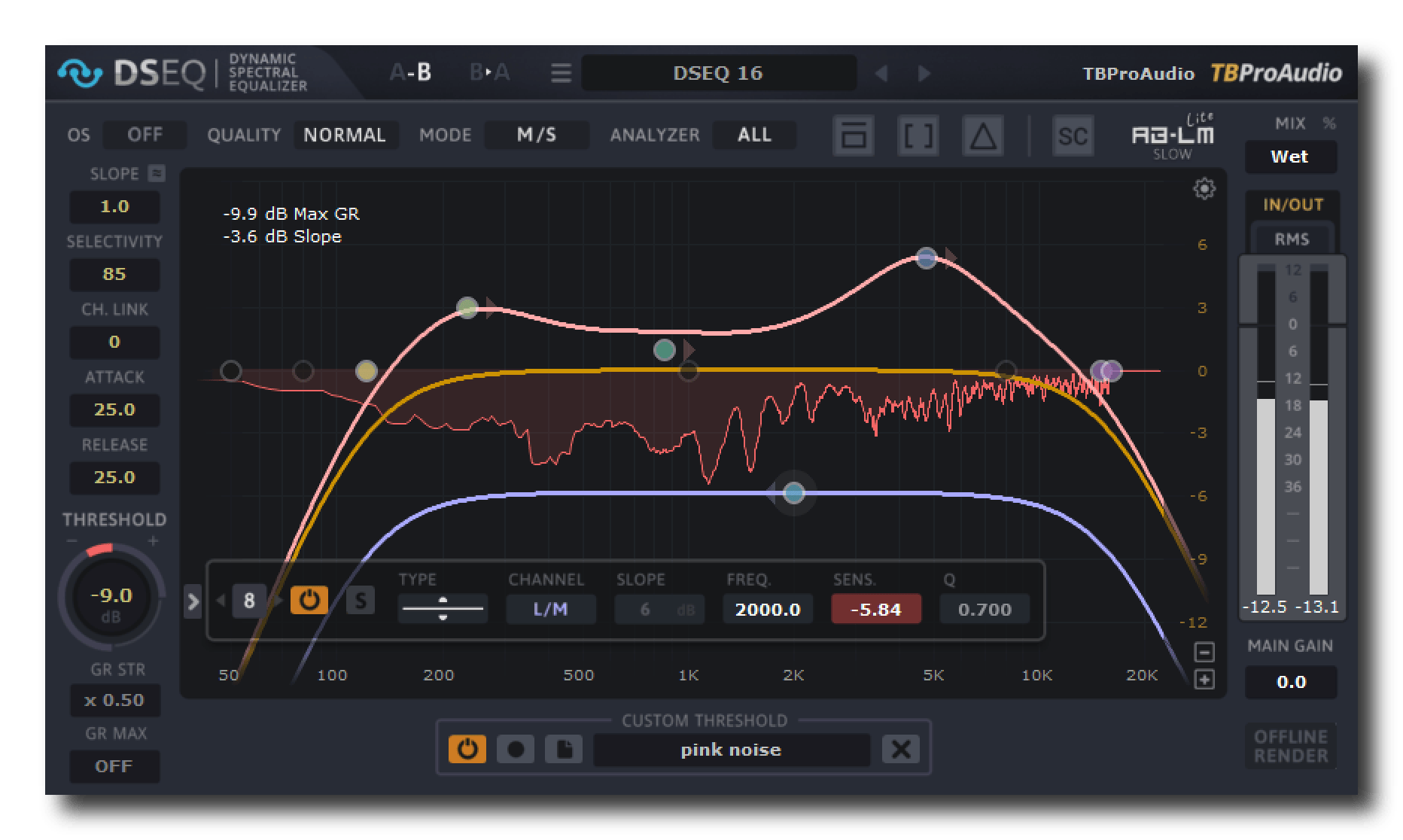The image size is (1403, 840).
Task: Copy B to A button
Action: (x=489, y=72)
